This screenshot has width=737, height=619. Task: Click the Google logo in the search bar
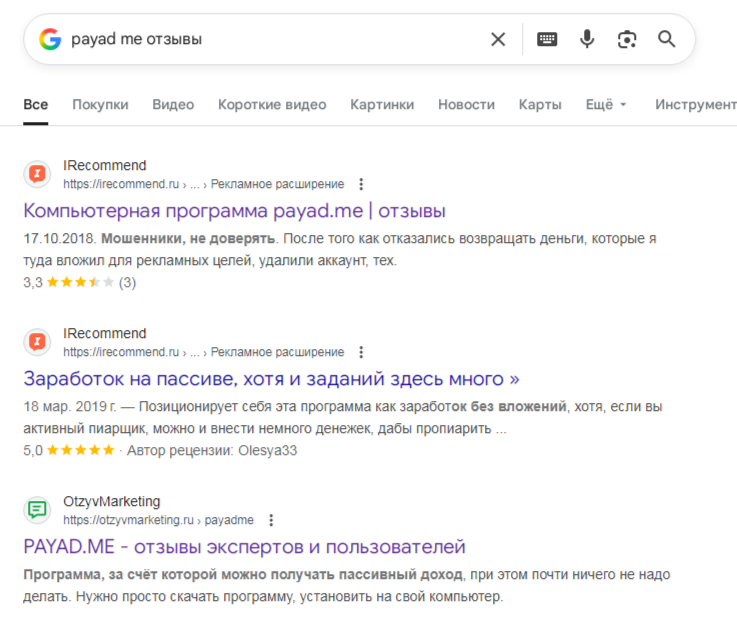(50, 39)
